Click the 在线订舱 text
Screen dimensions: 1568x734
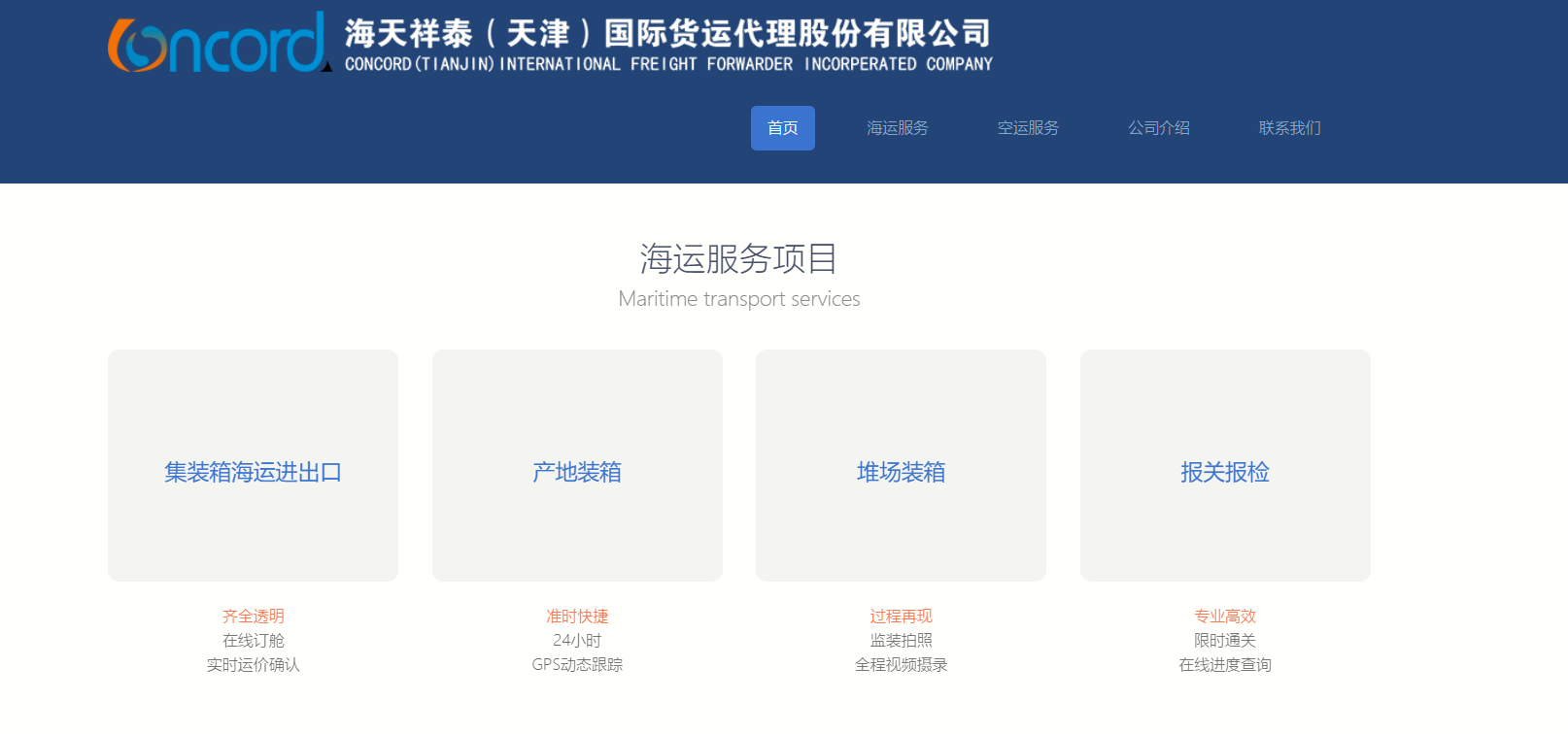tap(254, 641)
